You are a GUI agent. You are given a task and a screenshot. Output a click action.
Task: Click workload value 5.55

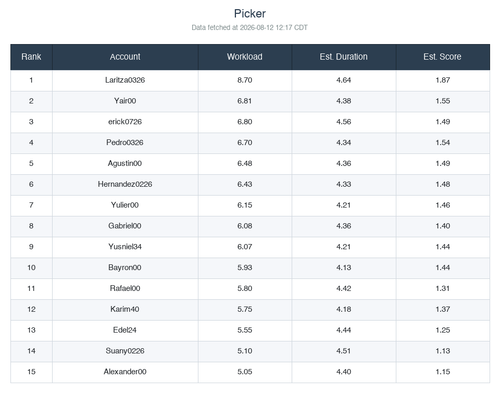point(245,330)
